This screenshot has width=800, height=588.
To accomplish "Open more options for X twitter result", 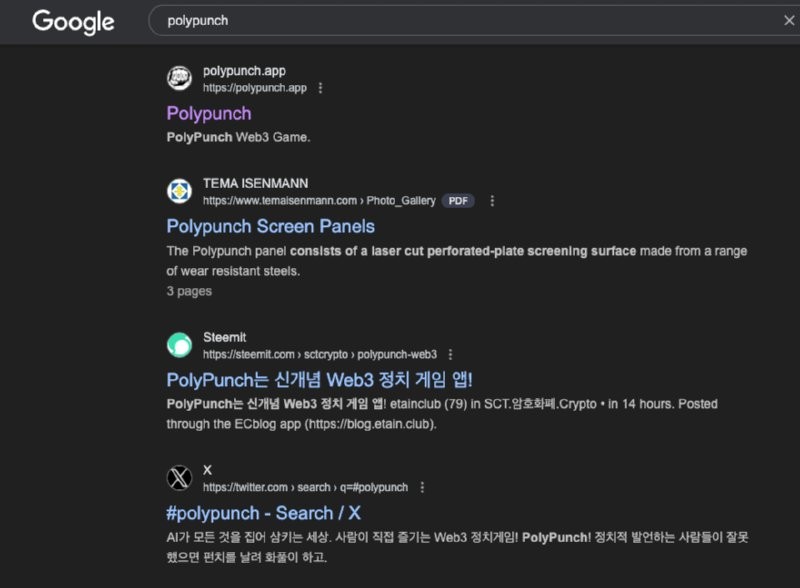I will tap(422, 487).
